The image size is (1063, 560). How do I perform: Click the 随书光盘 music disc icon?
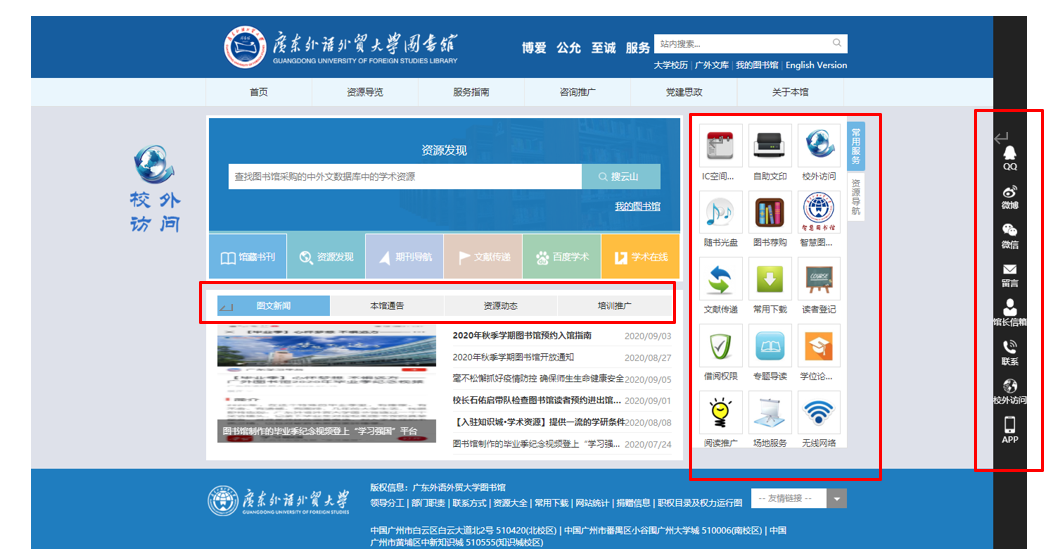(x=722, y=212)
